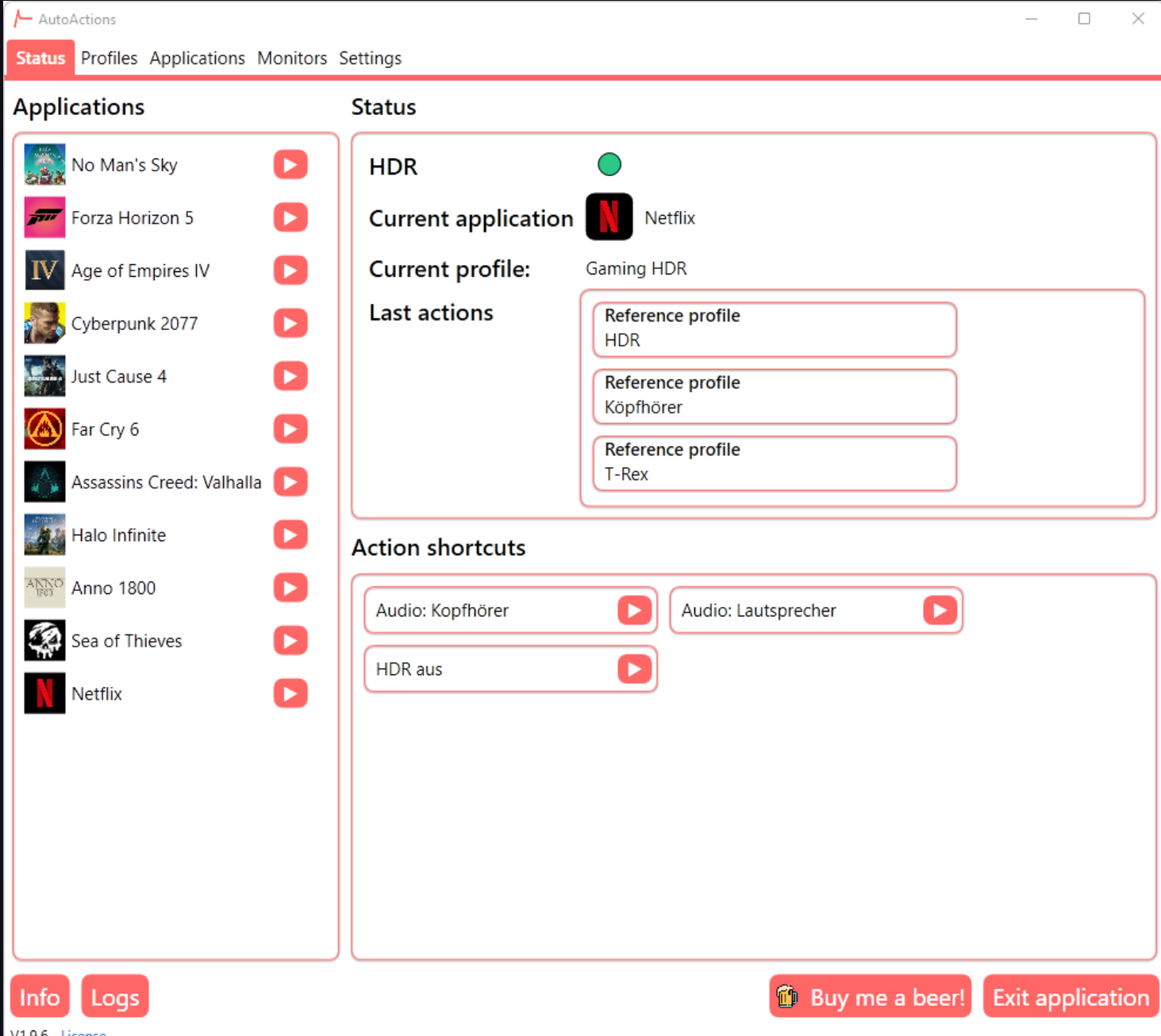Click Just Cause 4 cover thumbnail
The width and height of the screenshot is (1161, 1036).
pos(44,376)
